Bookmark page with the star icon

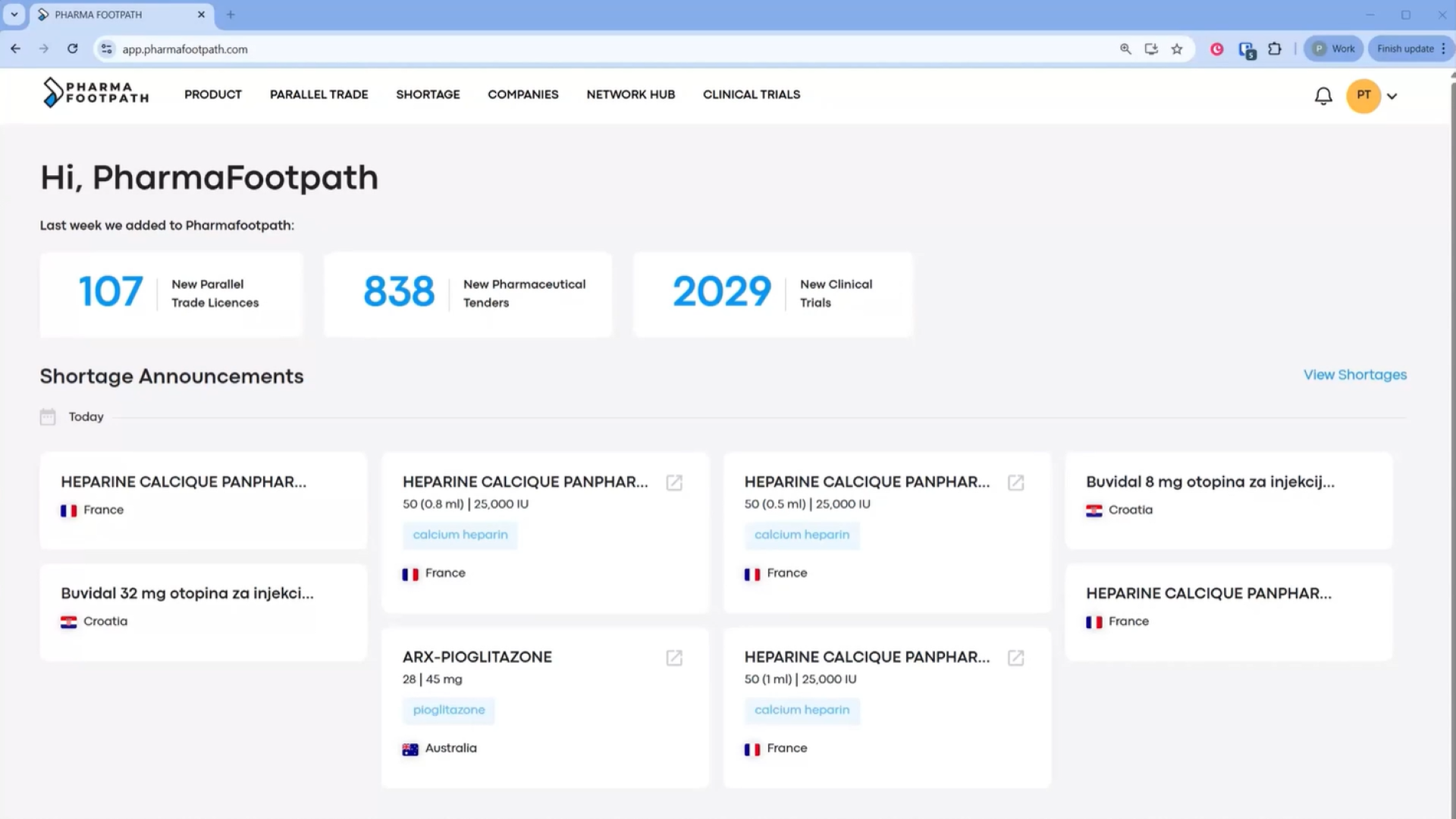point(1176,49)
